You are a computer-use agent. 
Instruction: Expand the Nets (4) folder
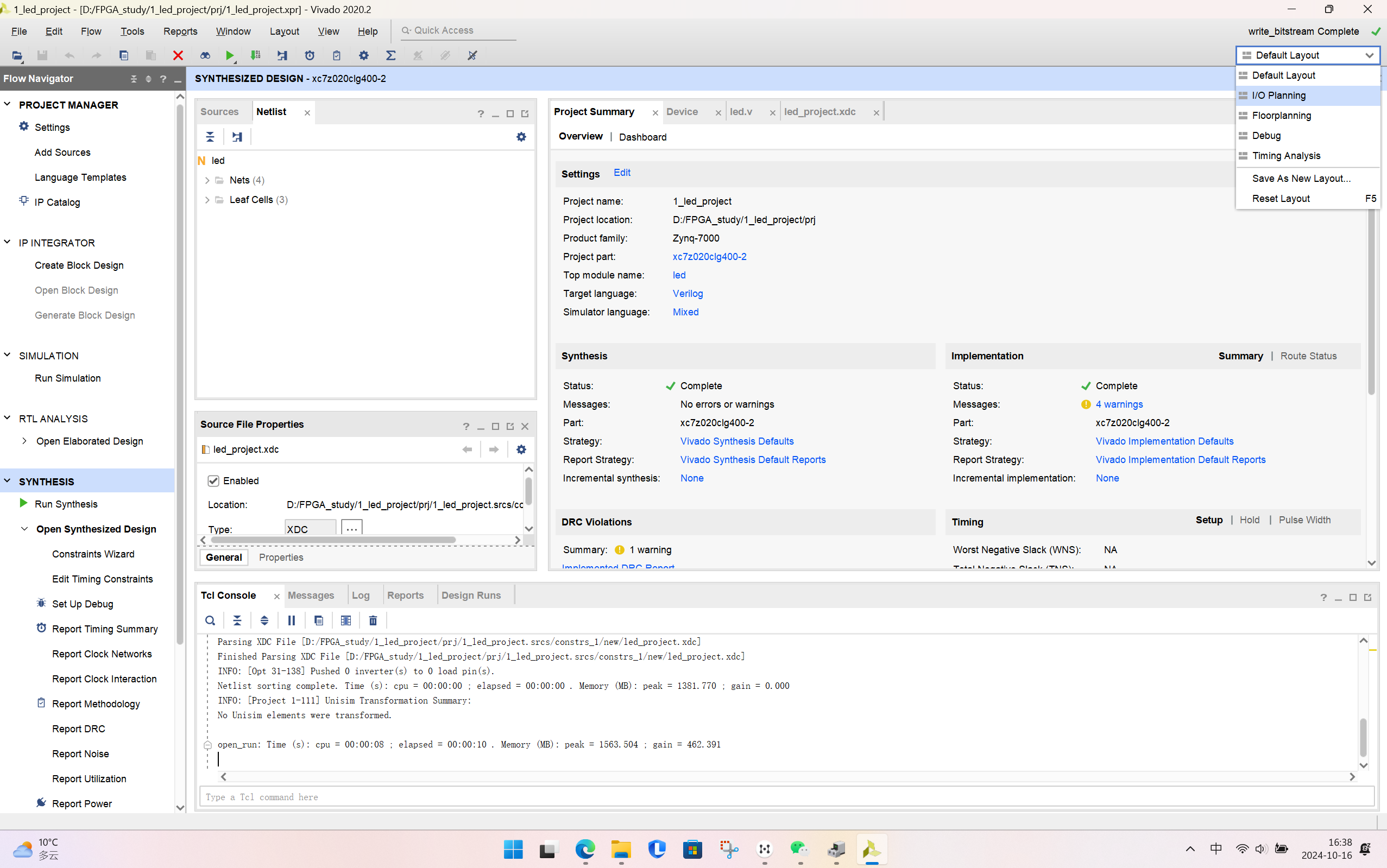(207, 180)
